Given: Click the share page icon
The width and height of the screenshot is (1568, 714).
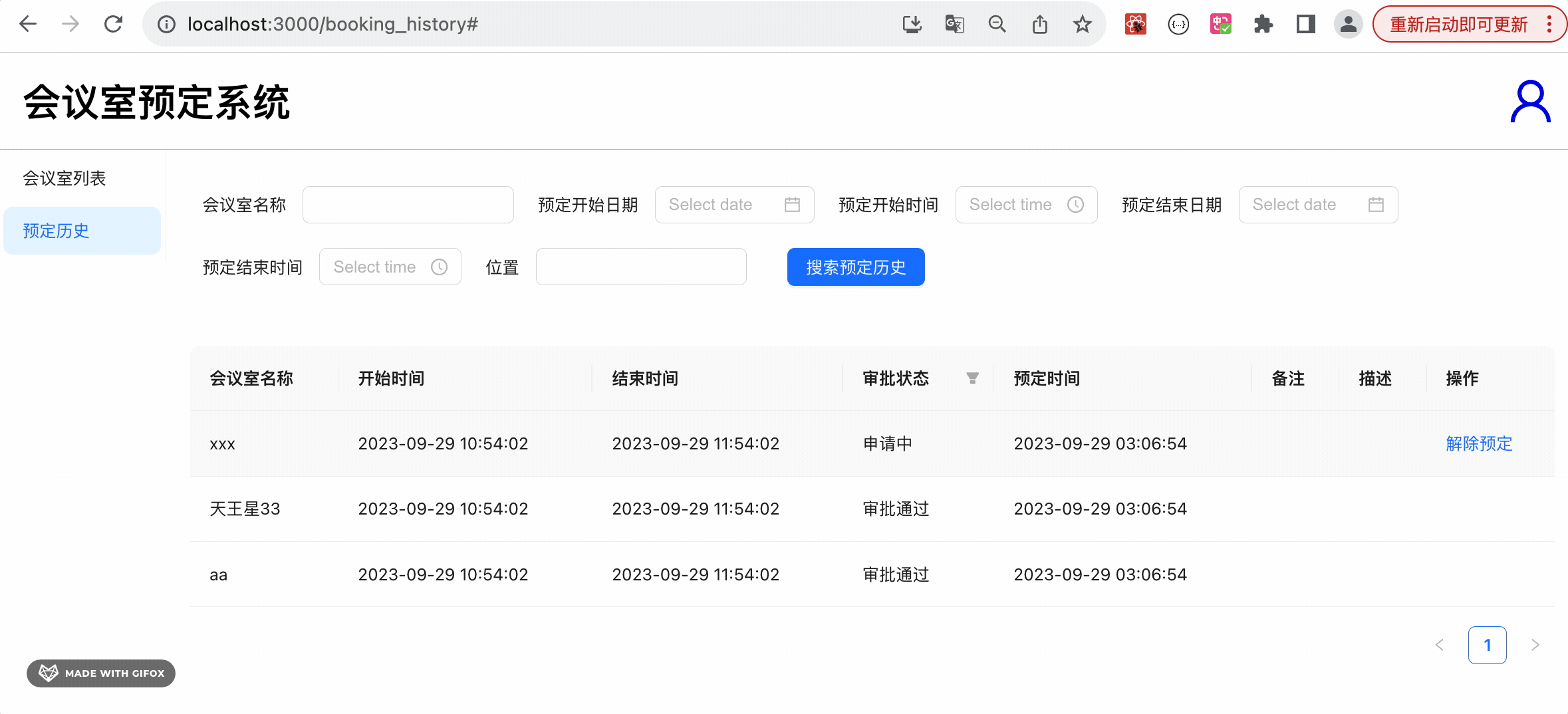Looking at the screenshot, I should pyautogui.click(x=1039, y=25).
